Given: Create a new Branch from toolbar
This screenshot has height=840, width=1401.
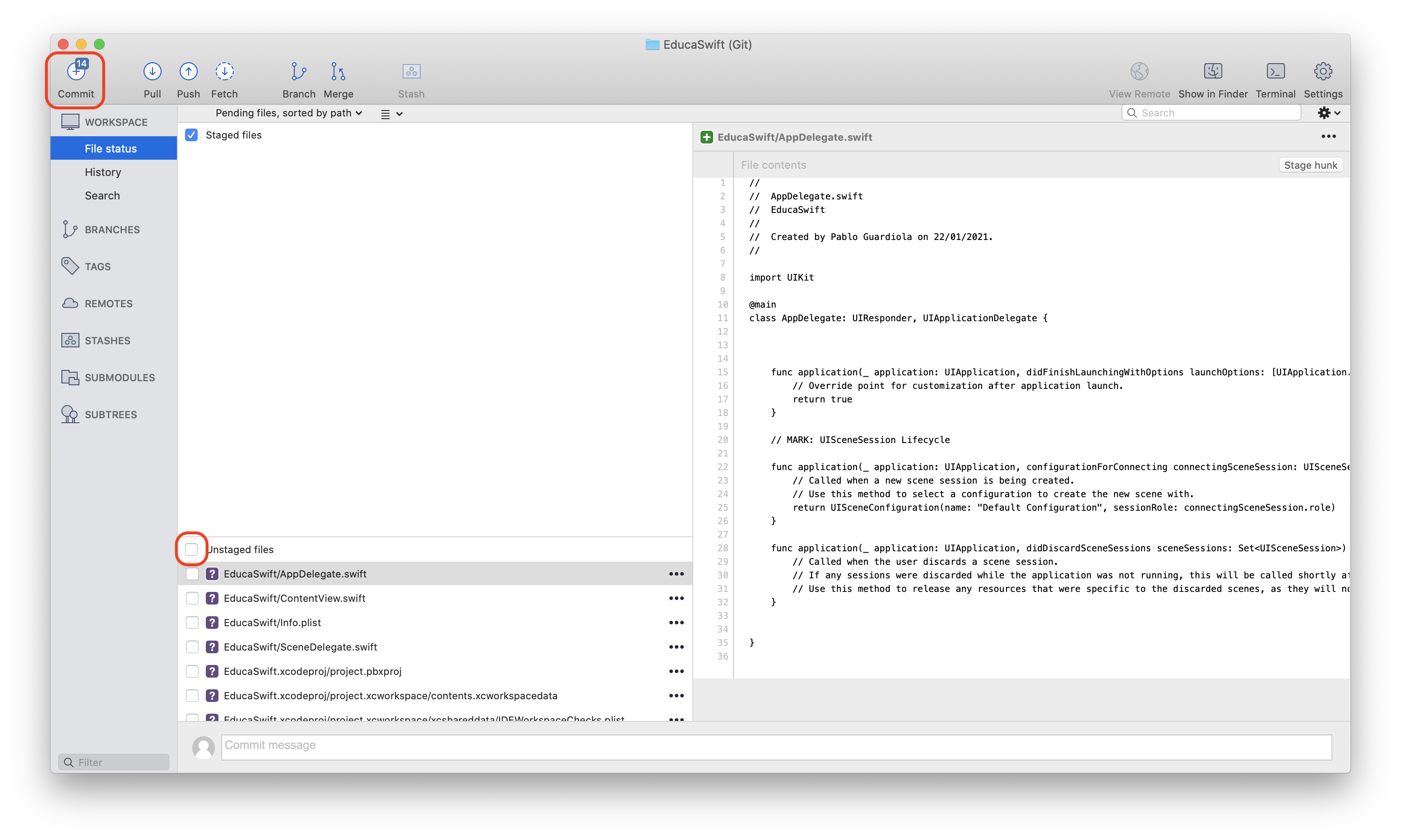Looking at the screenshot, I should [x=298, y=71].
